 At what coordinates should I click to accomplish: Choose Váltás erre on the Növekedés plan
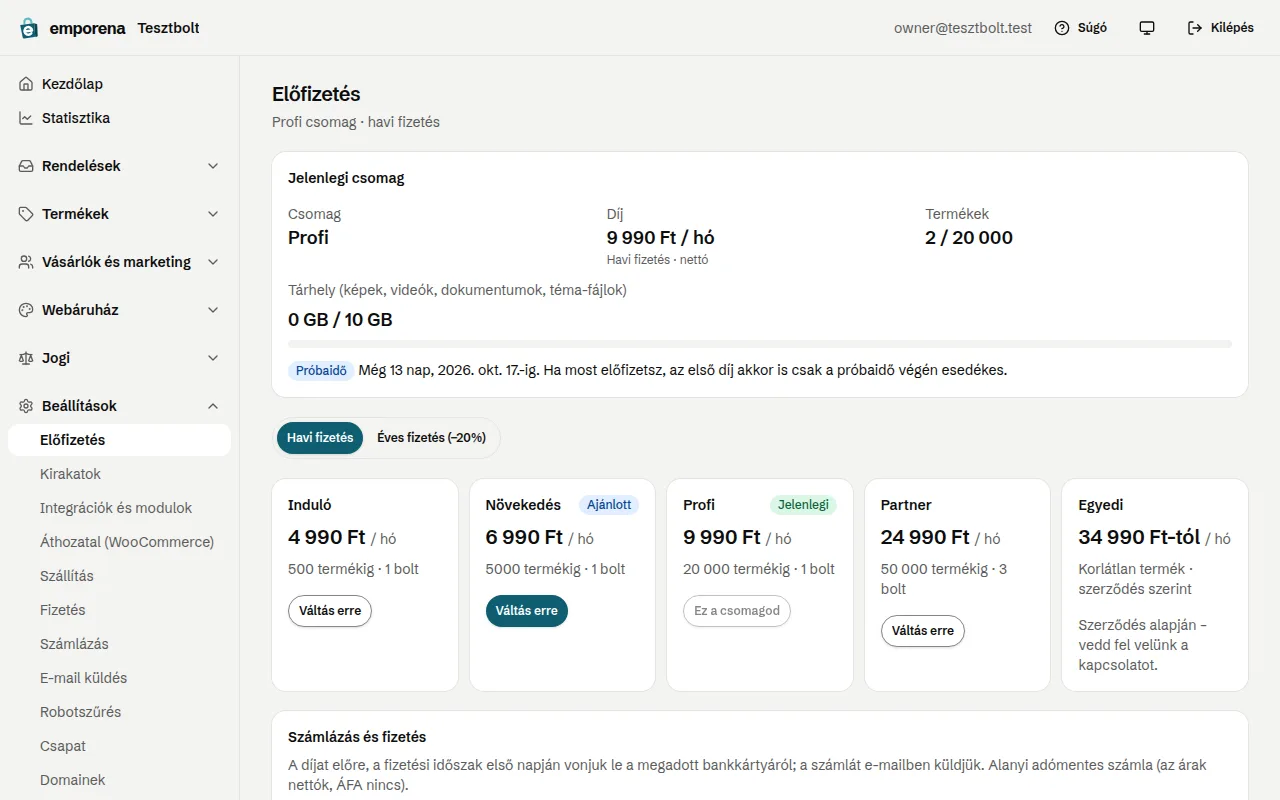click(x=527, y=611)
